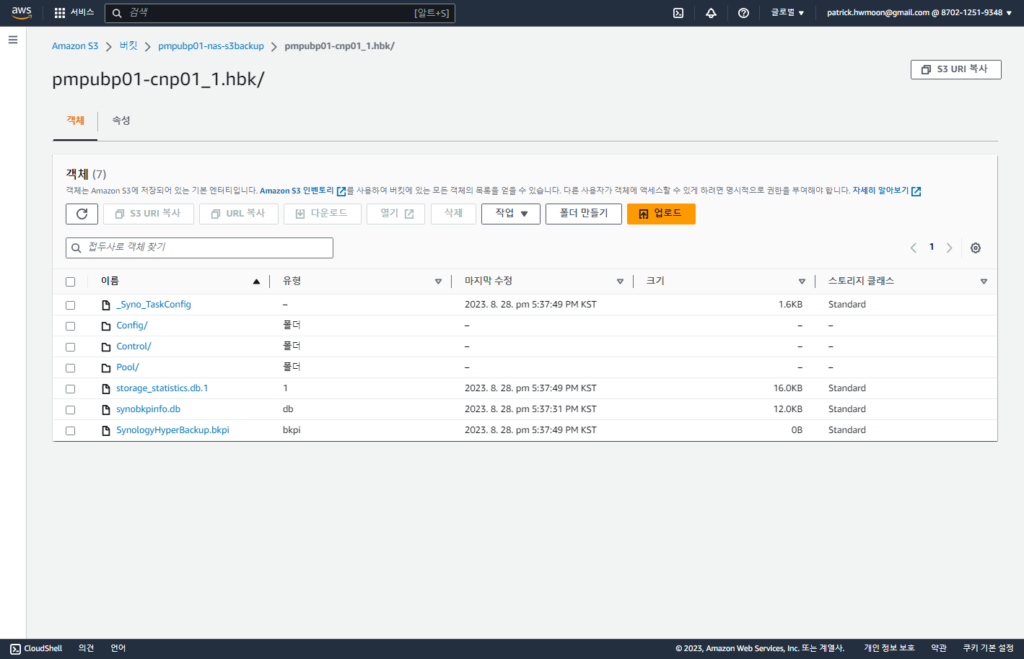1024x659 pixels.
Task: Click the orange 업로드 button
Action: coord(661,214)
